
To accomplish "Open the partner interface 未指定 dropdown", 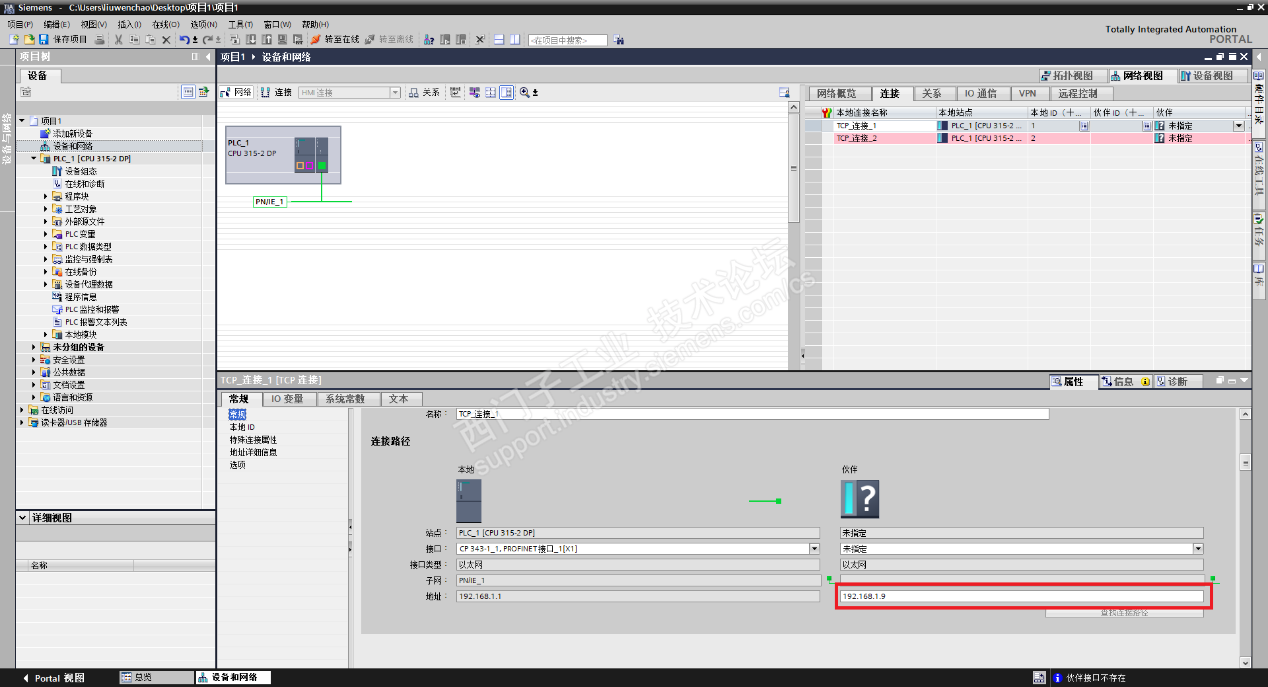I will [1198, 548].
